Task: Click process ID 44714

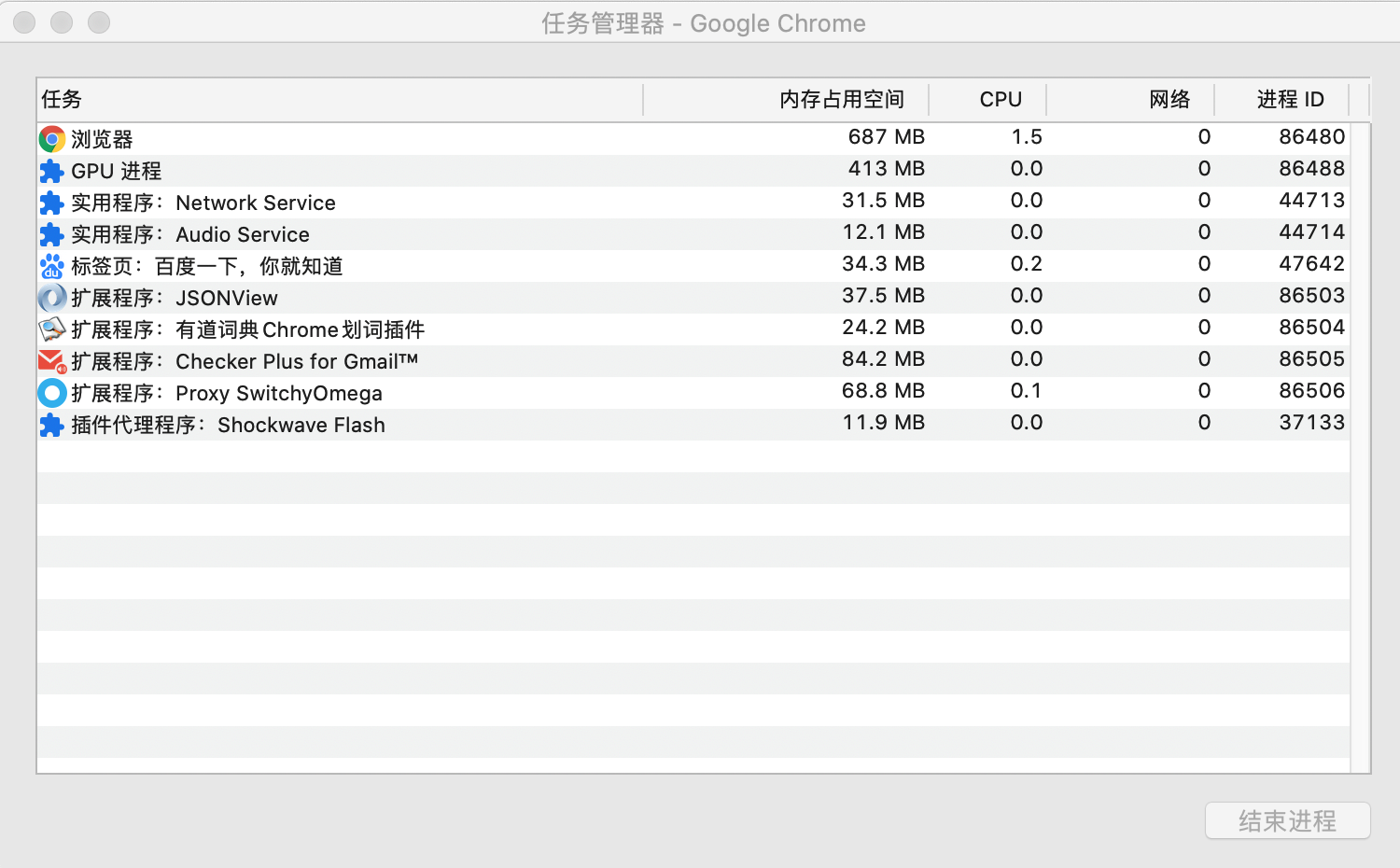Action: (1312, 232)
